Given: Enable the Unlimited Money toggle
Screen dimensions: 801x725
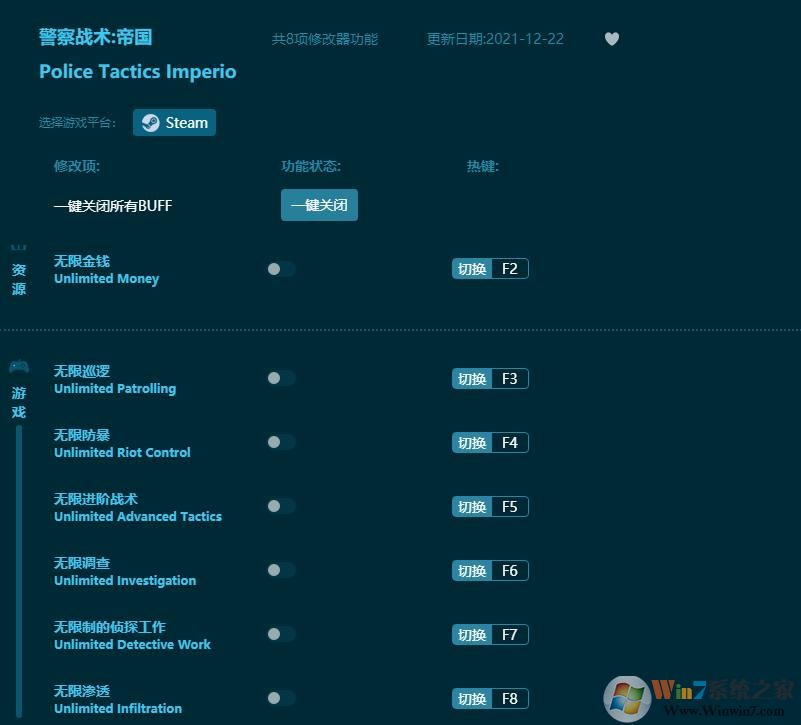Looking at the screenshot, I should tap(280, 269).
